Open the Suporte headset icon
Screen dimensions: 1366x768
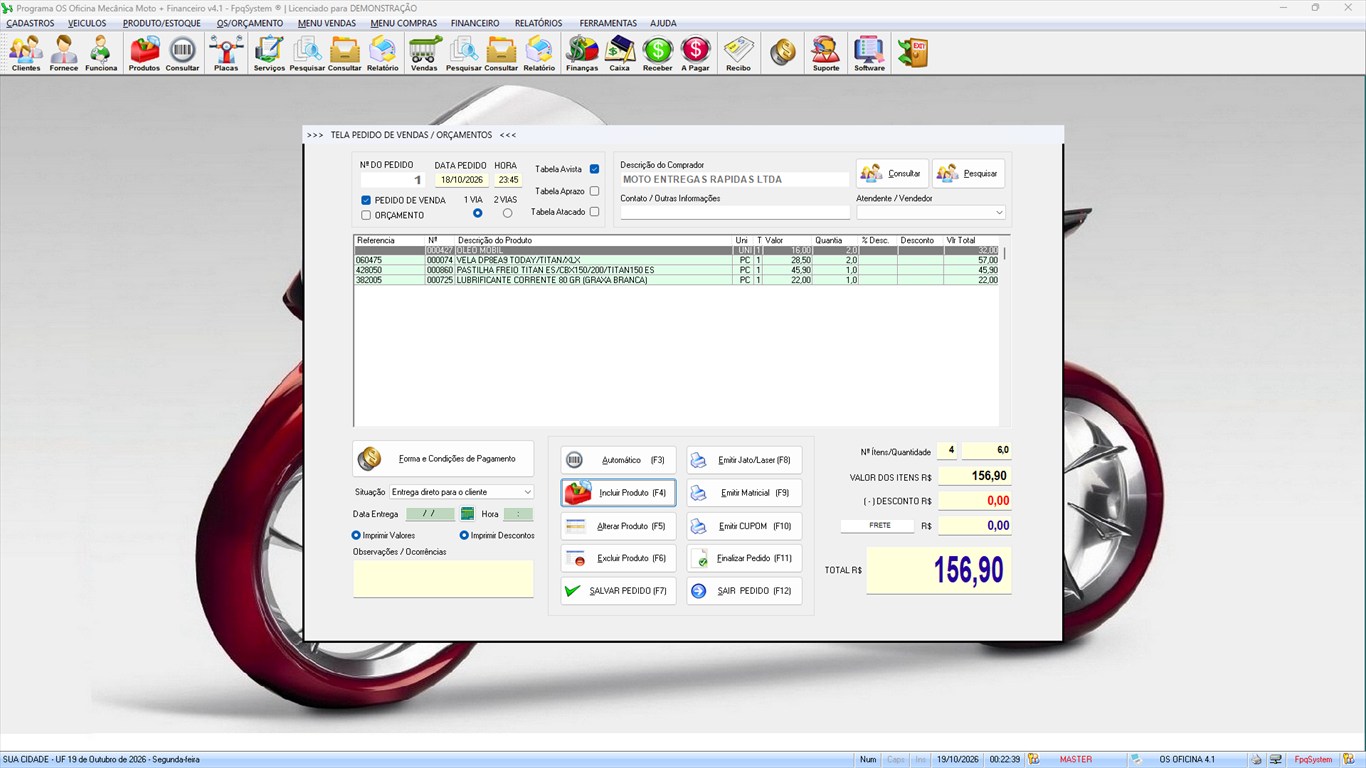pos(826,53)
